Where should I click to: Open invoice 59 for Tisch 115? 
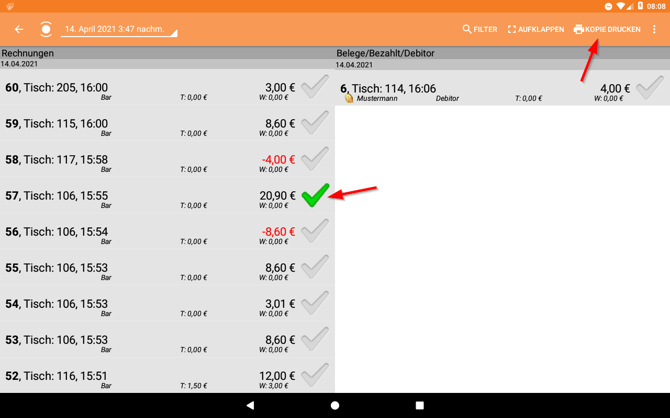click(150, 124)
